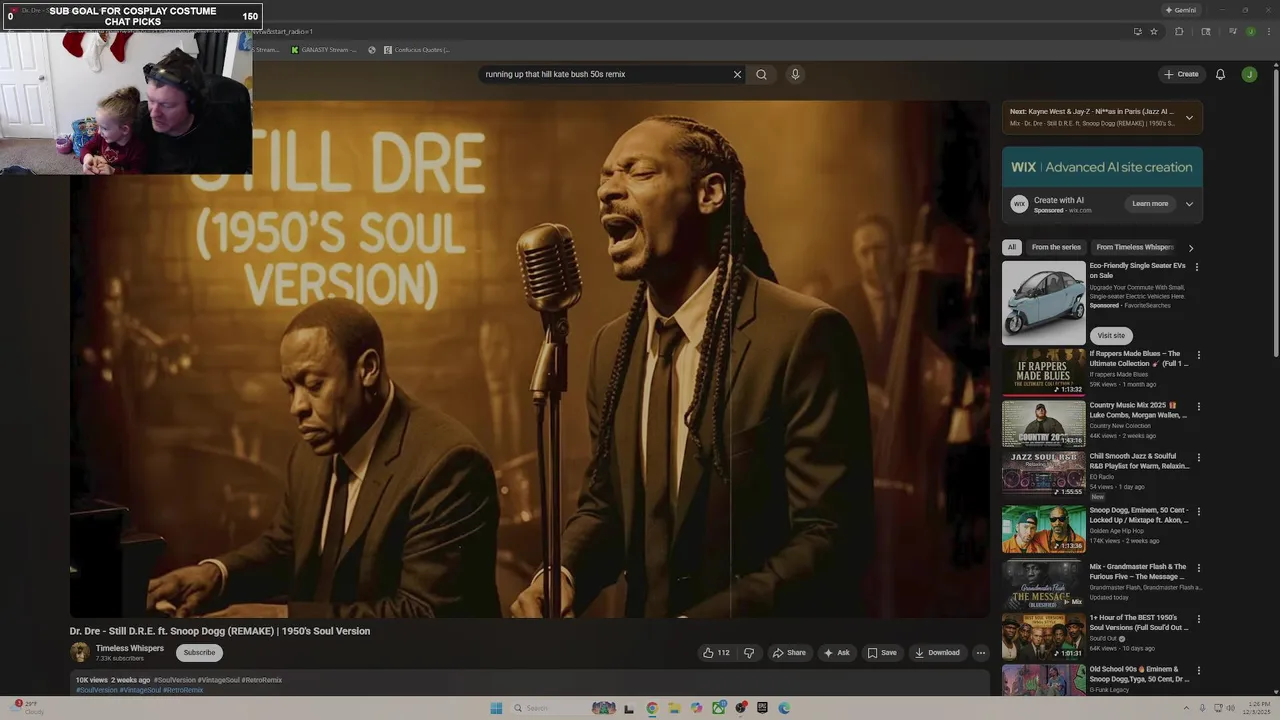
Task: Open Country Music Mix 2025 thumbnail
Action: point(1043,423)
